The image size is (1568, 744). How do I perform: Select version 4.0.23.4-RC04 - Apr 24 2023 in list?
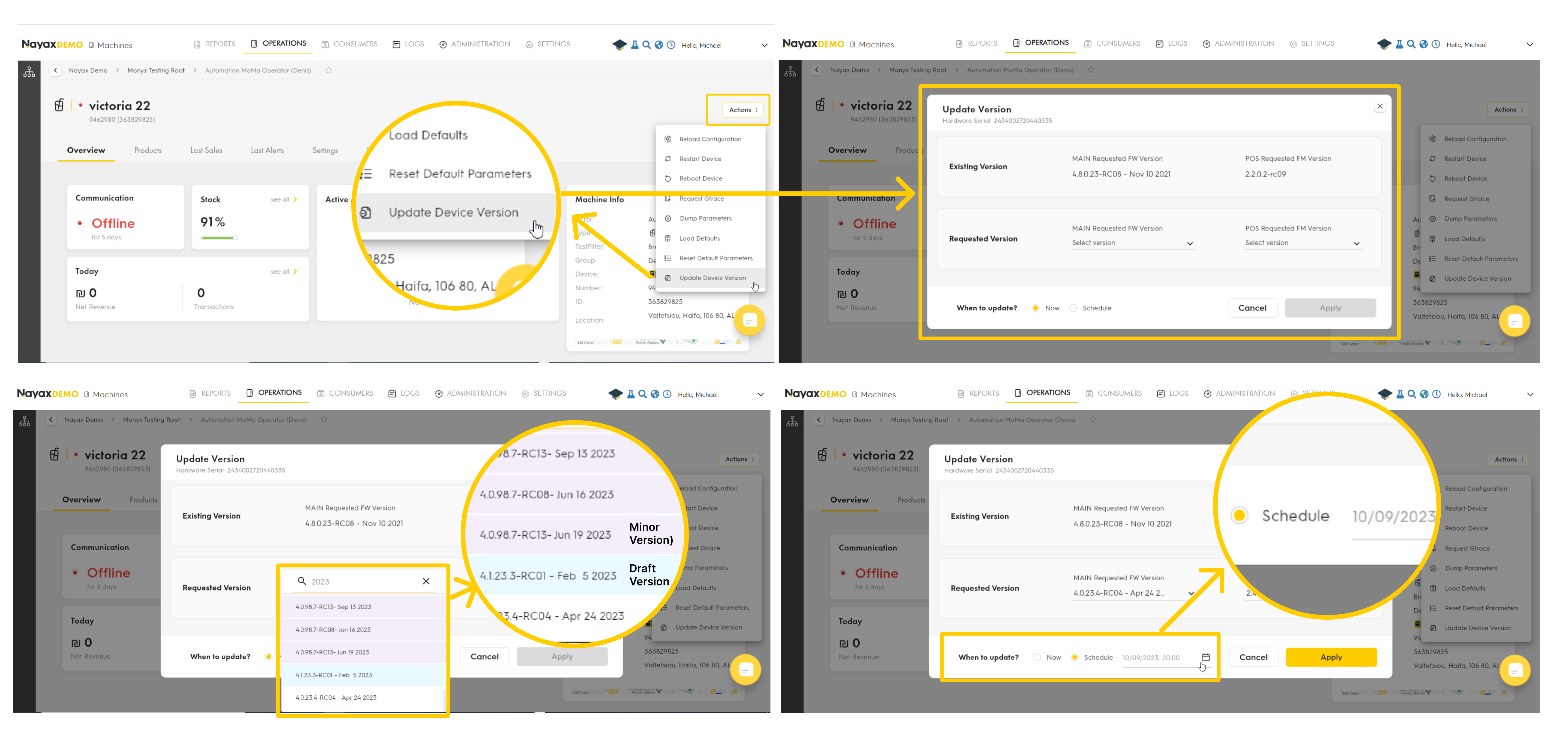[x=363, y=698]
